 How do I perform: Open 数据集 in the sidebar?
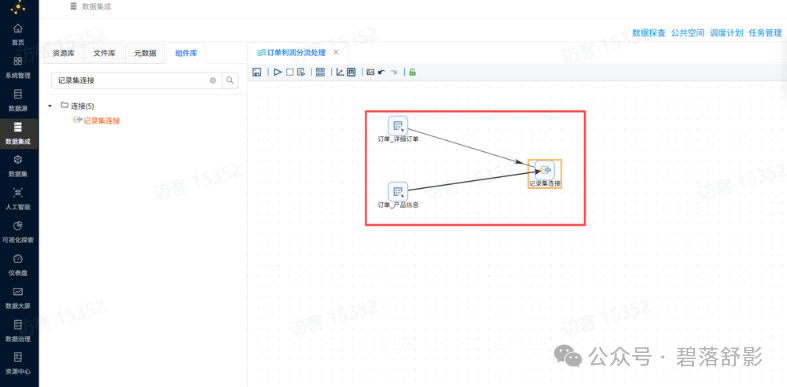(x=18, y=166)
